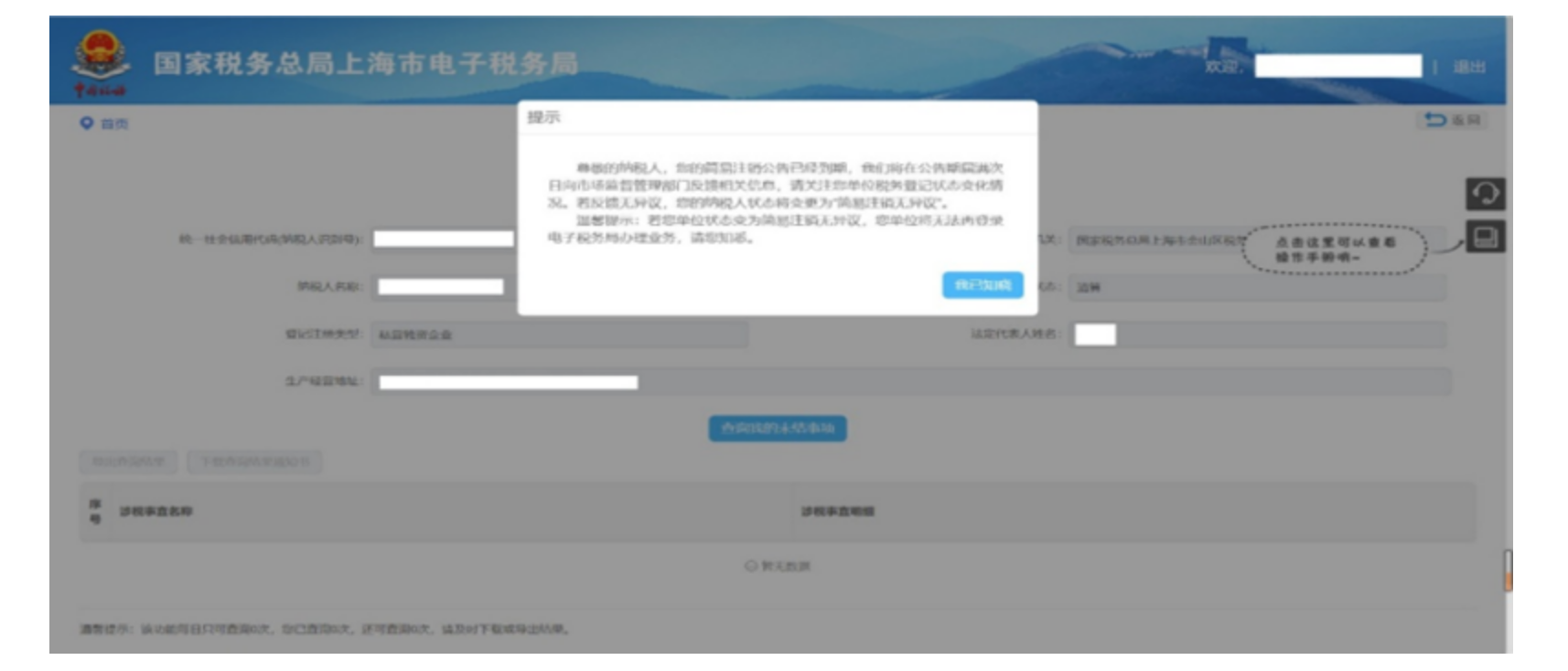Screen dimensions: 1568x671
Task: Click the 返回 back button
Action: (x=1453, y=120)
